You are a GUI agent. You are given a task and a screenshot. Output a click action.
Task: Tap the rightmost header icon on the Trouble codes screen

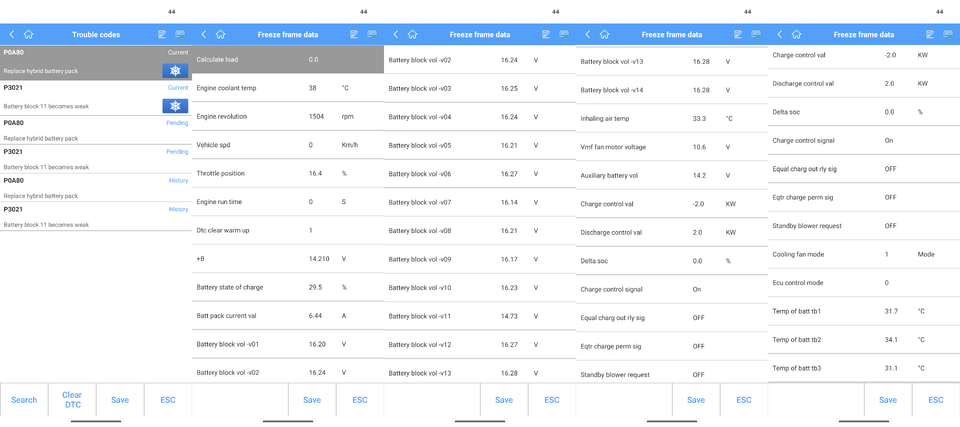[x=180, y=34]
